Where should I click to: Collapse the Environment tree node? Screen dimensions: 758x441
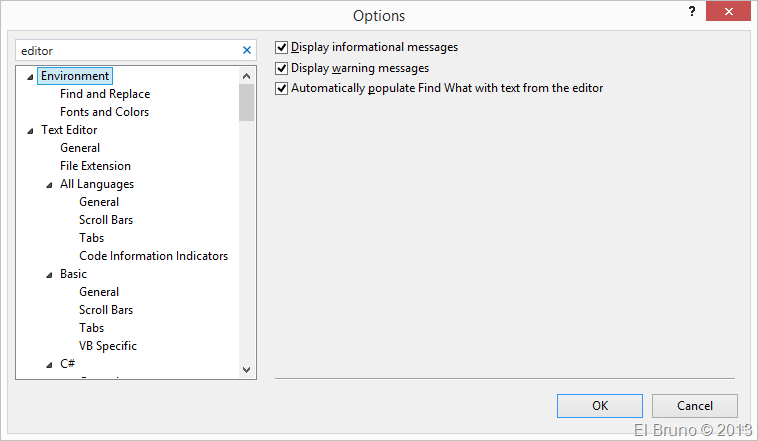point(30,77)
